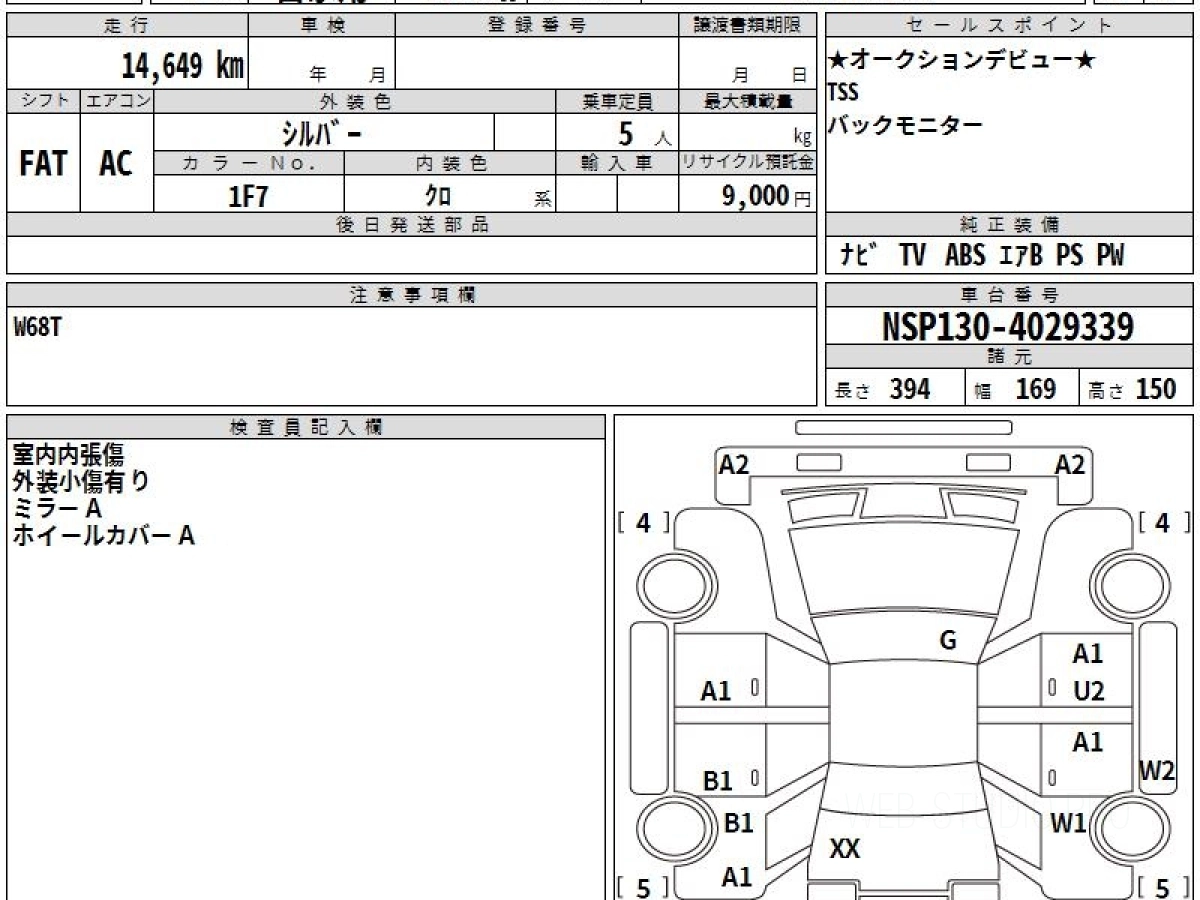The image size is (1200, 900).
Task: Click the 長さ 394 dimension cell
Action: [x=895, y=389]
